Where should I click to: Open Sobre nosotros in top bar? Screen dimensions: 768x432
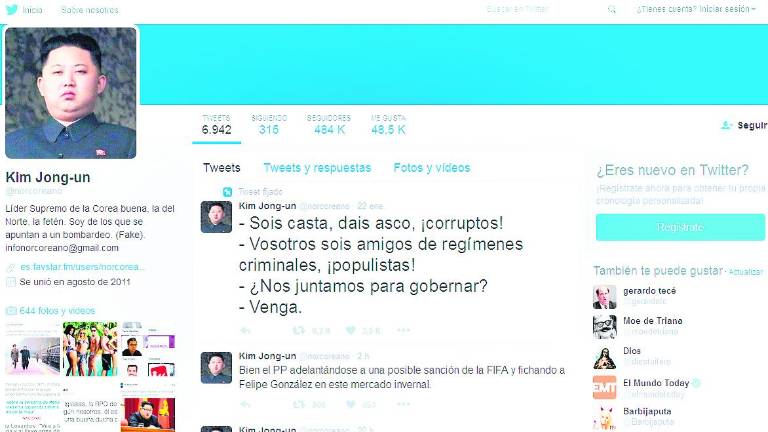[x=90, y=10]
